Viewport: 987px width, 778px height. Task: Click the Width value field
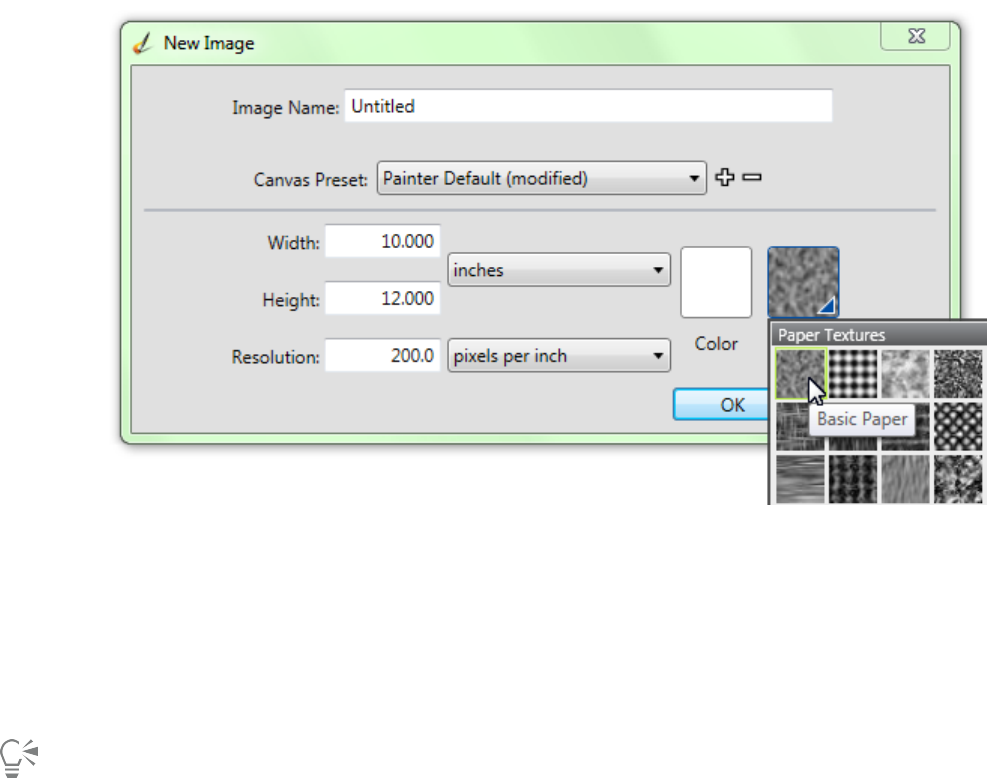pos(382,241)
